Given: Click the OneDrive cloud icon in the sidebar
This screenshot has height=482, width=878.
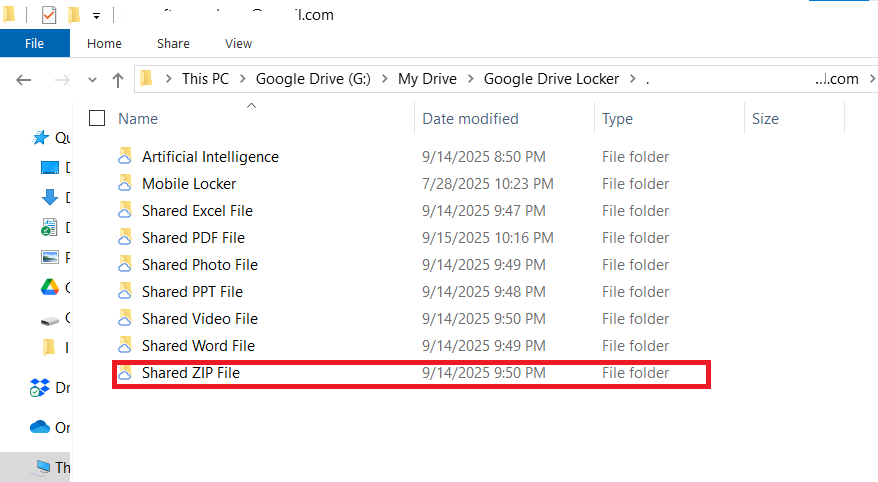Looking at the screenshot, I should 40,427.
